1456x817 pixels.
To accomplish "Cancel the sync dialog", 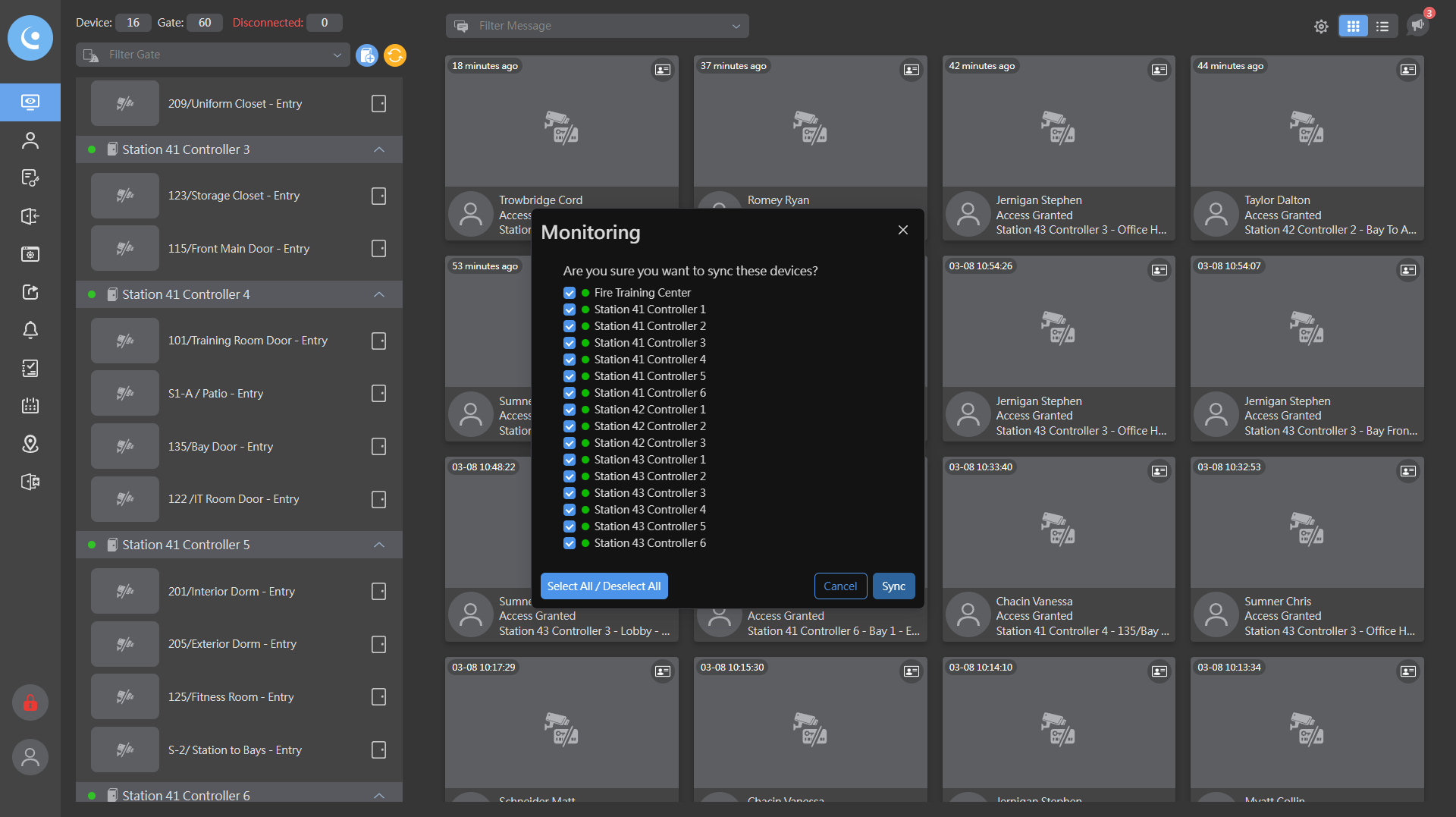I will pyautogui.click(x=840, y=586).
